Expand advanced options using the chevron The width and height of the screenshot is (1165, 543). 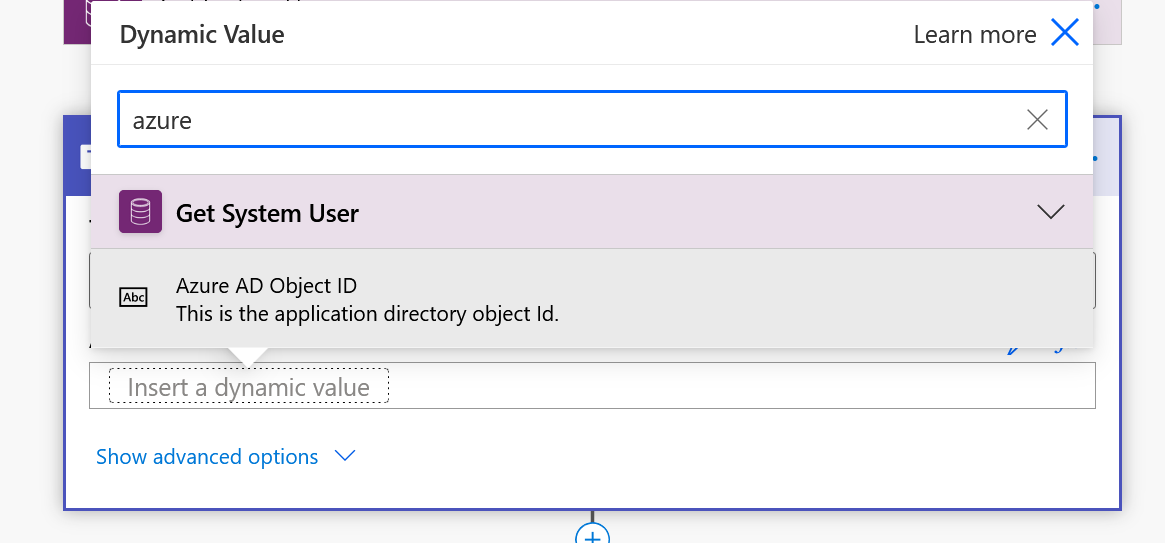(345, 456)
